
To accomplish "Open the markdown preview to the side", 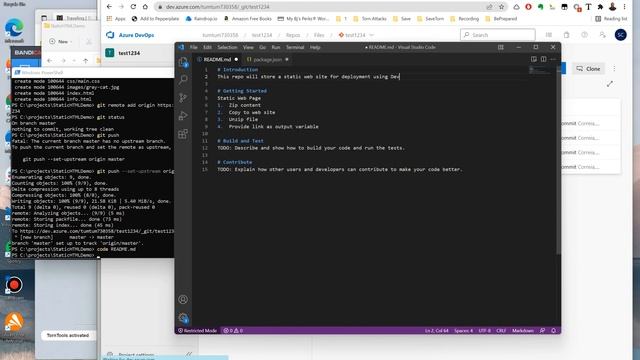I will pos(533,60).
